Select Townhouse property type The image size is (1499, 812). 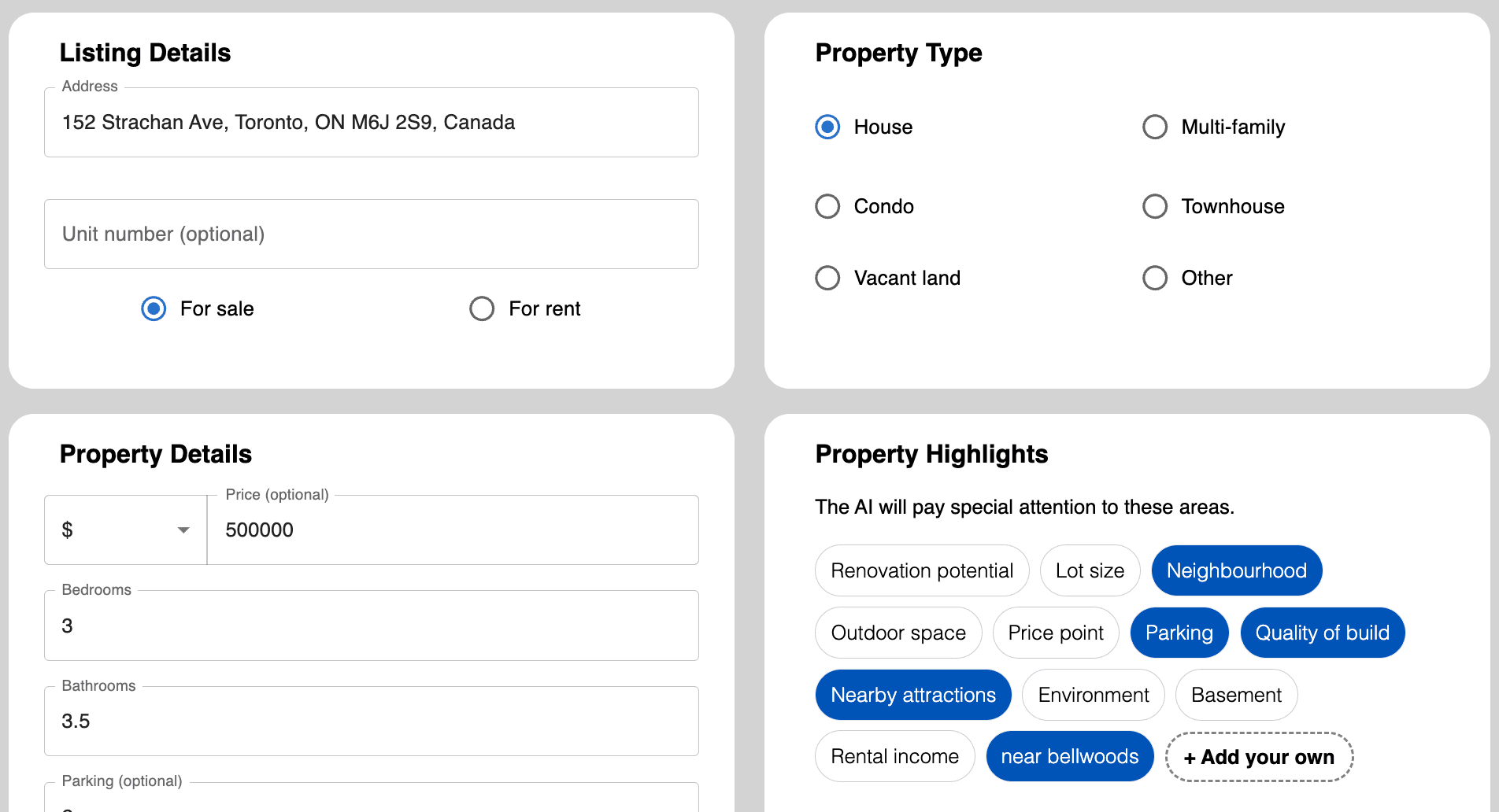(x=1154, y=206)
